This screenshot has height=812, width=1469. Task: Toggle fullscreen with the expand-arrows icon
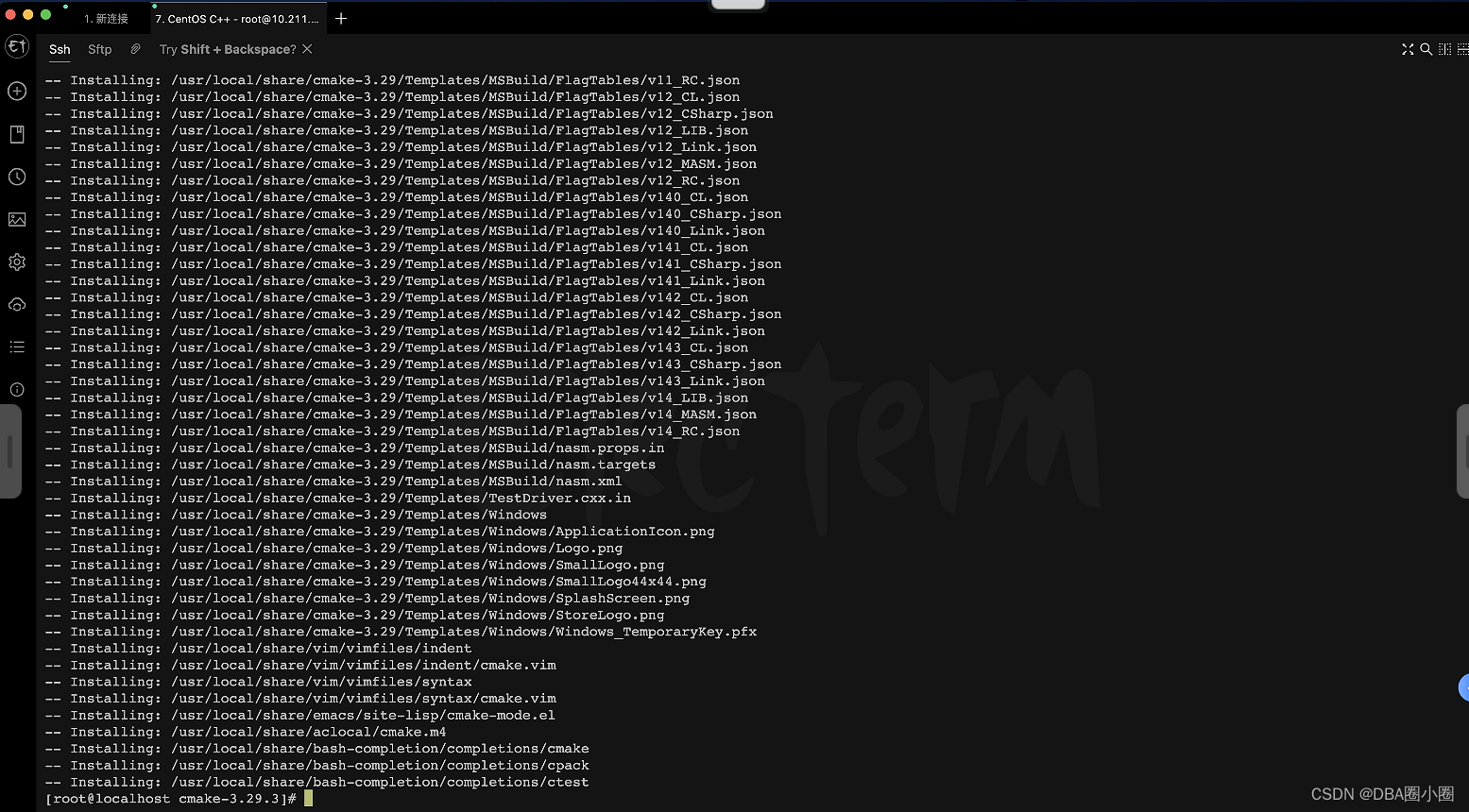tap(1408, 49)
